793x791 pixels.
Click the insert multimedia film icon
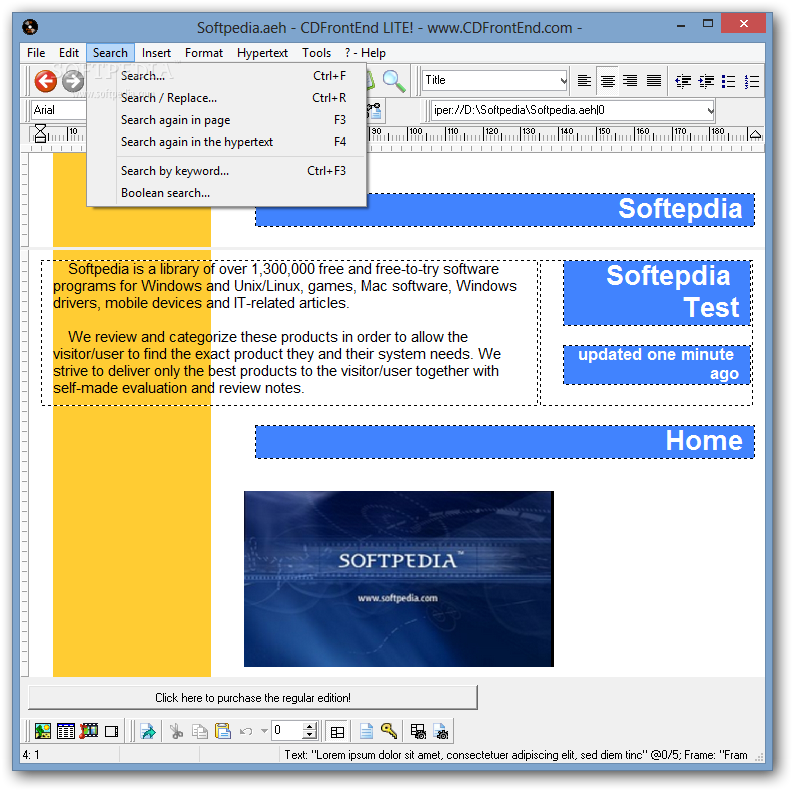pyautogui.click(x=89, y=731)
